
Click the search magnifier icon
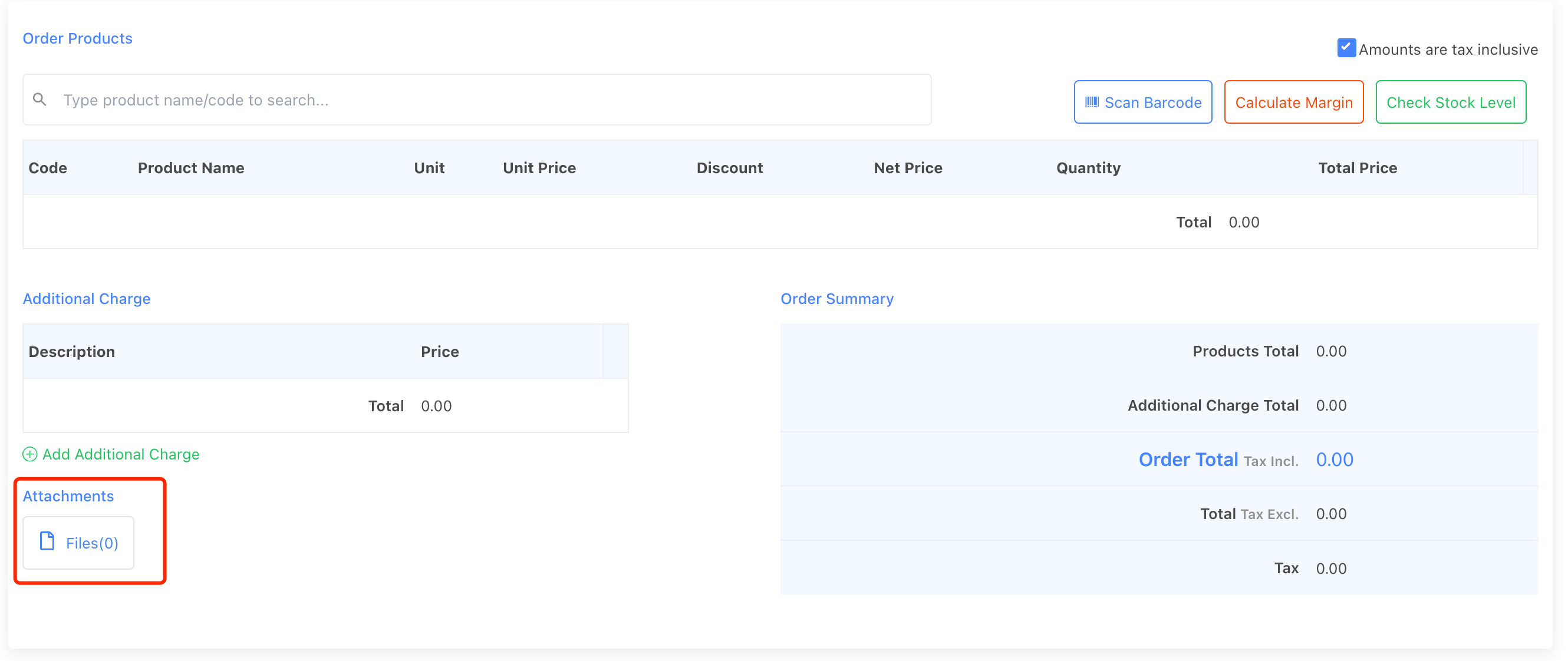coord(39,99)
